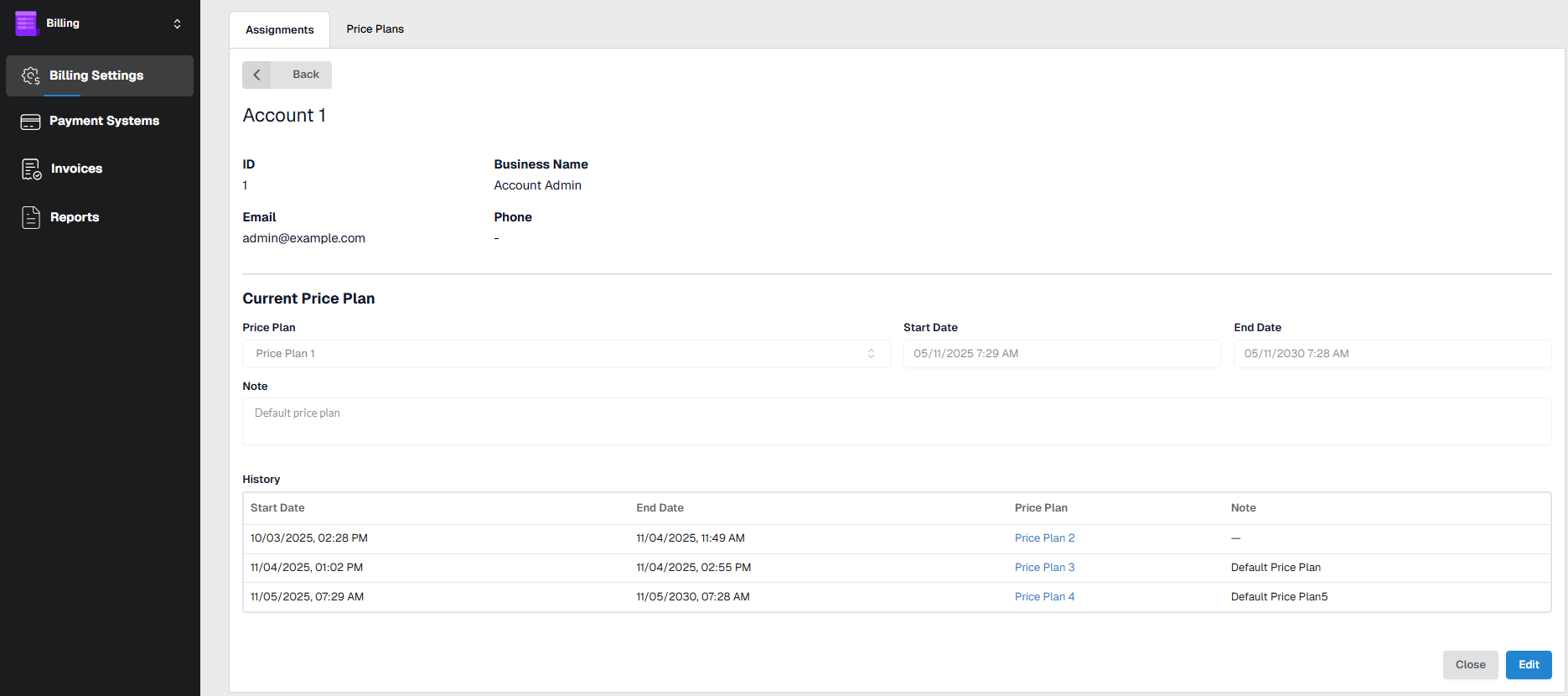
Task: Switch to the Price Plans tab
Action: click(x=375, y=29)
